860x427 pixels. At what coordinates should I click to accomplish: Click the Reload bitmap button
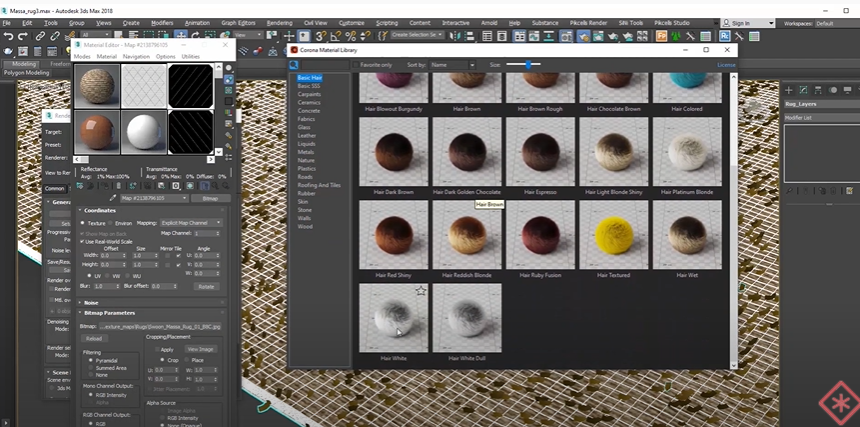[95, 338]
